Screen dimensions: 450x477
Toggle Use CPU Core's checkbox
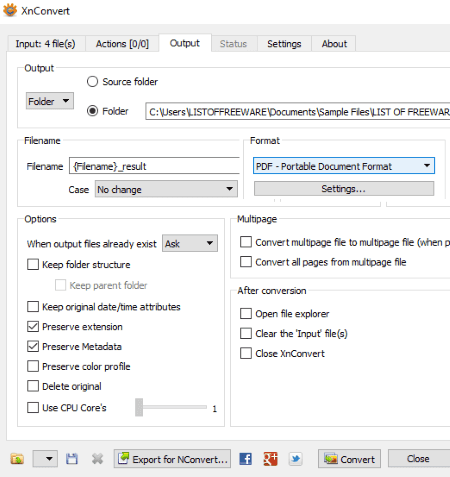33,407
